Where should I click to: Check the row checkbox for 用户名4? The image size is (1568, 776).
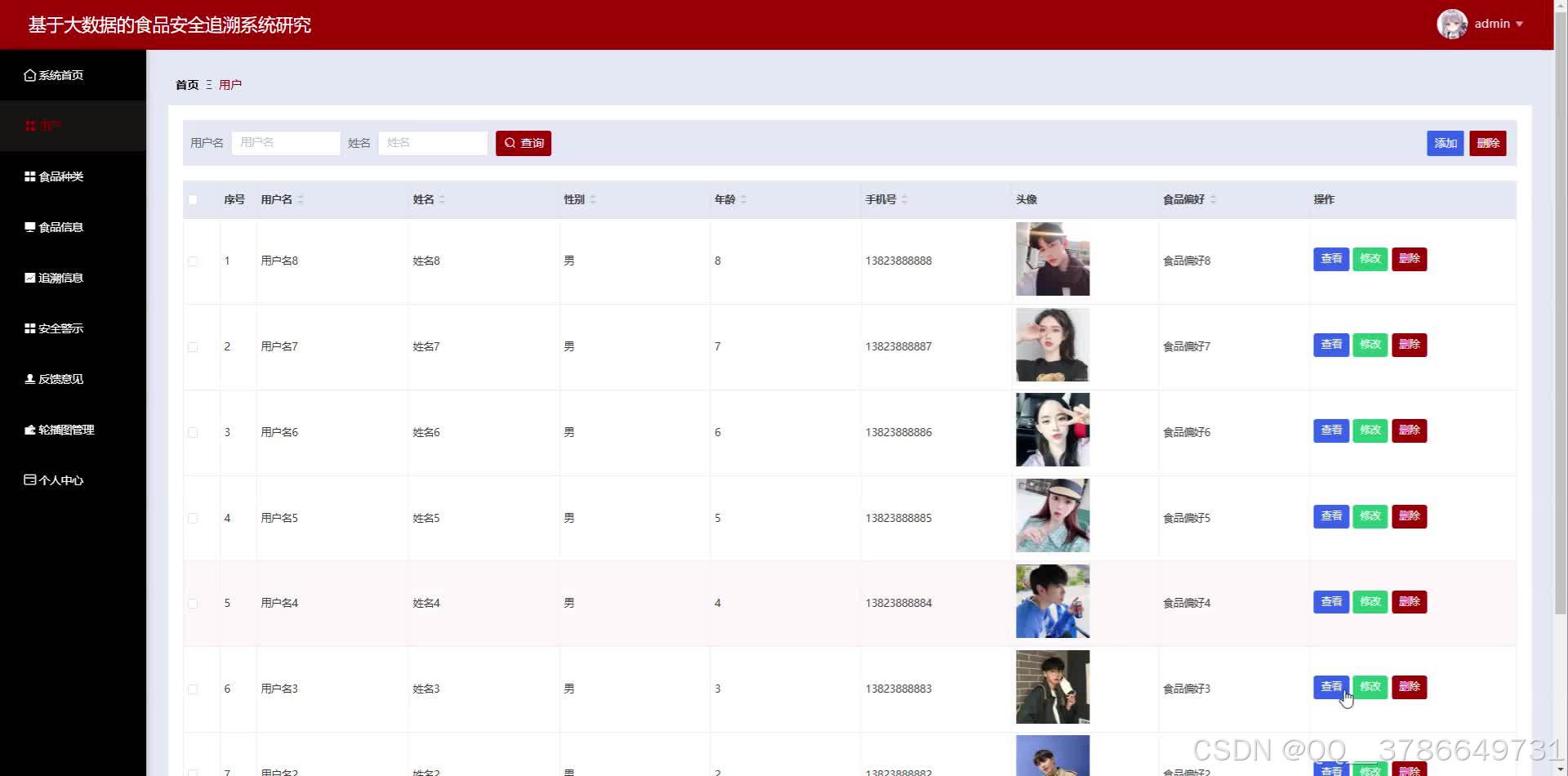pos(193,604)
